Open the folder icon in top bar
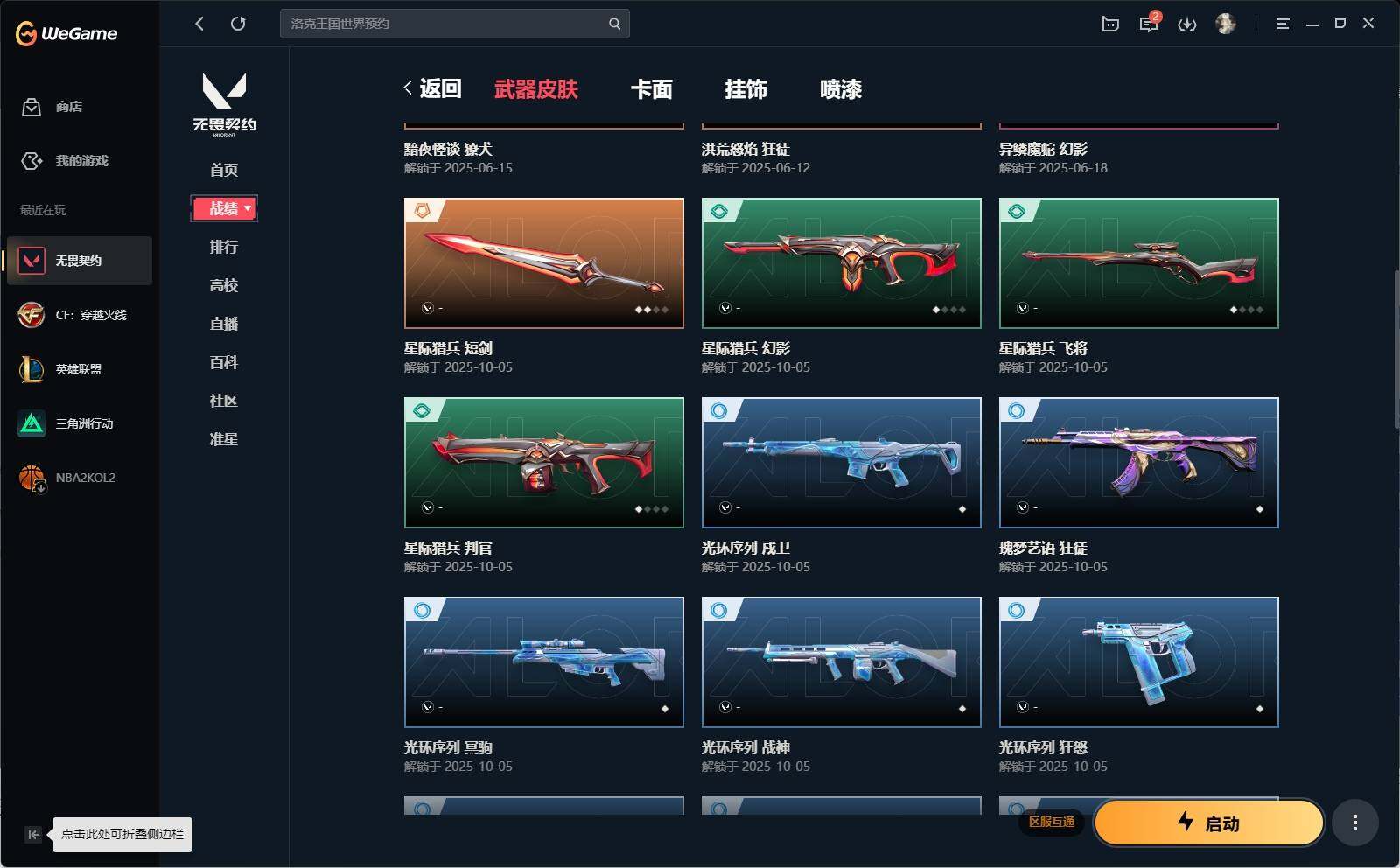Screen dimensions: 1400x868 (x=1110, y=24)
